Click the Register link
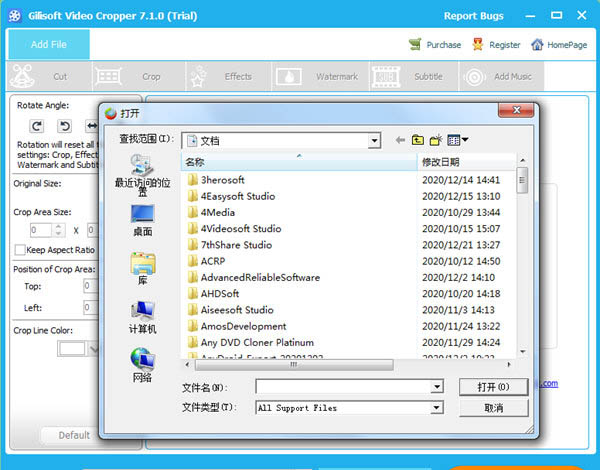The height and width of the screenshot is (470, 600). point(504,45)
